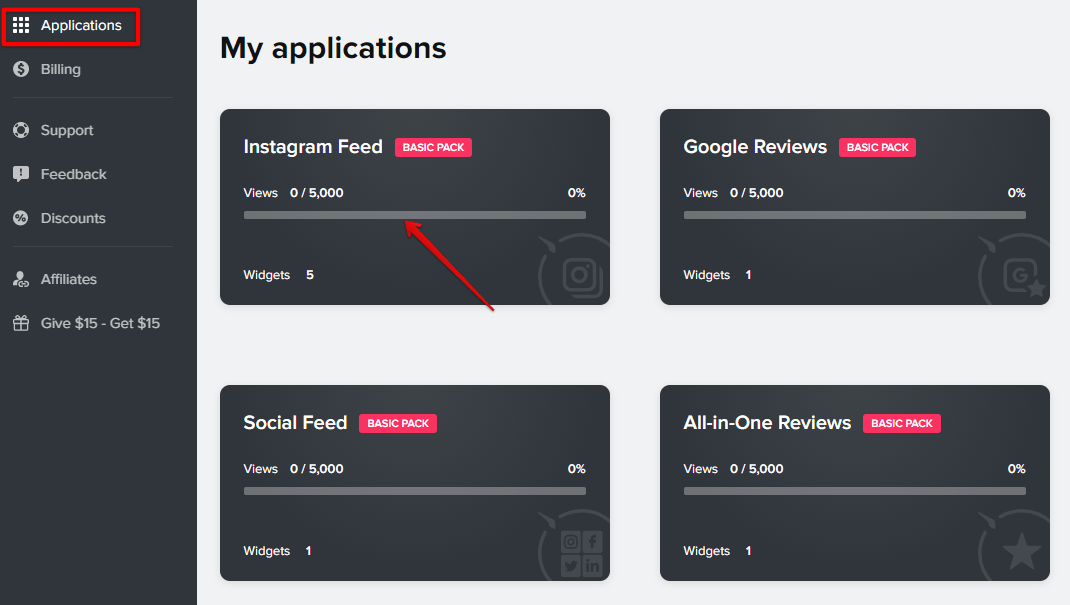Image resolution: width=1070 pixels, height=605 pixels.
Task: Open the Instagram Feed application title
Action: 313,147
